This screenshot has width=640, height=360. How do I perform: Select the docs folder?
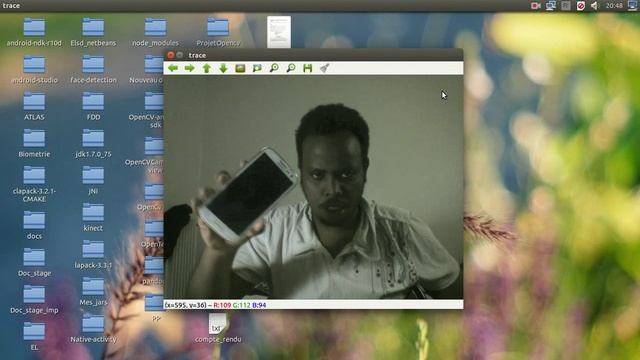coord(34,225)
